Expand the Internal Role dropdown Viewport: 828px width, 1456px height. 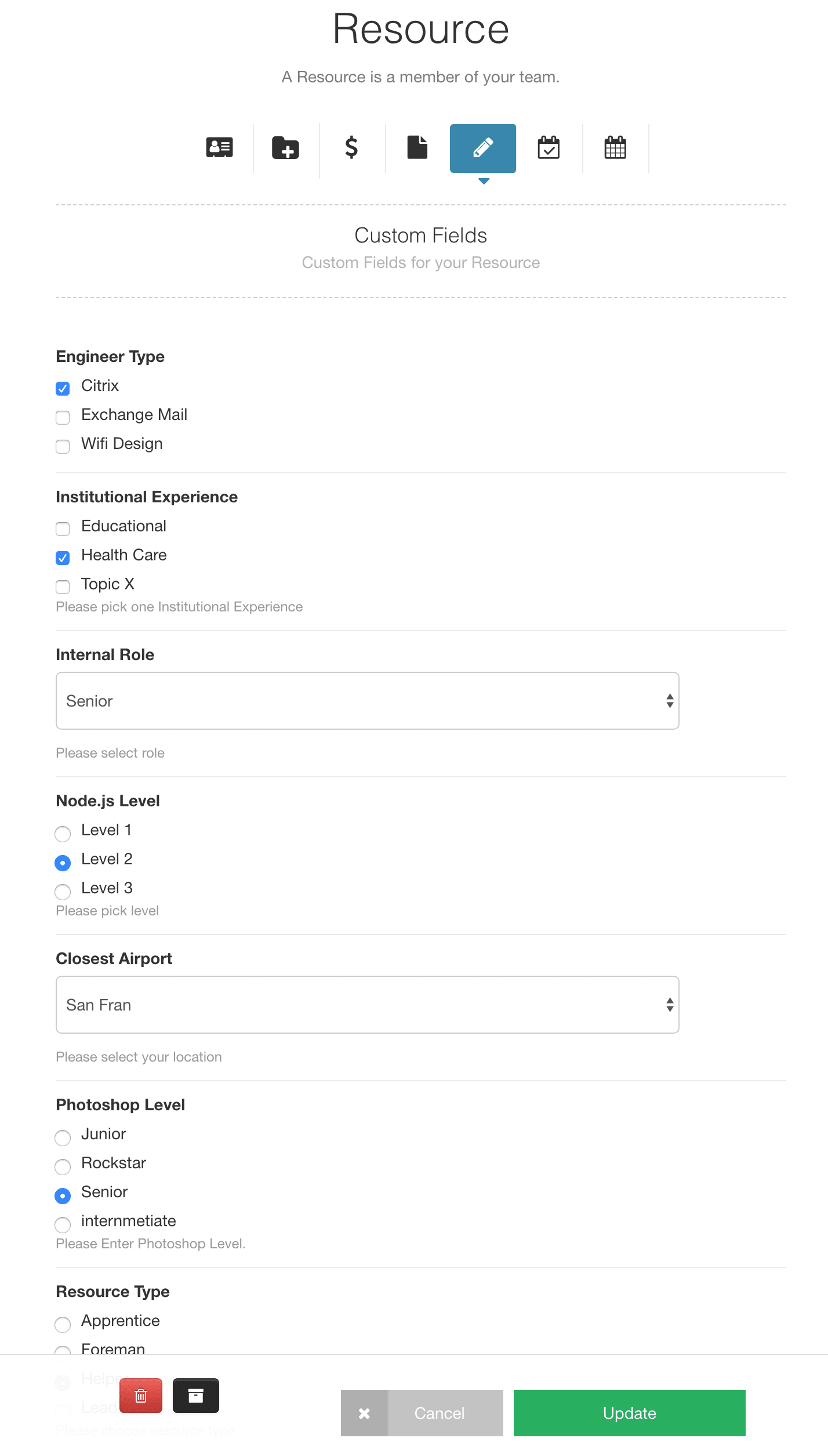tap(368, 701)
